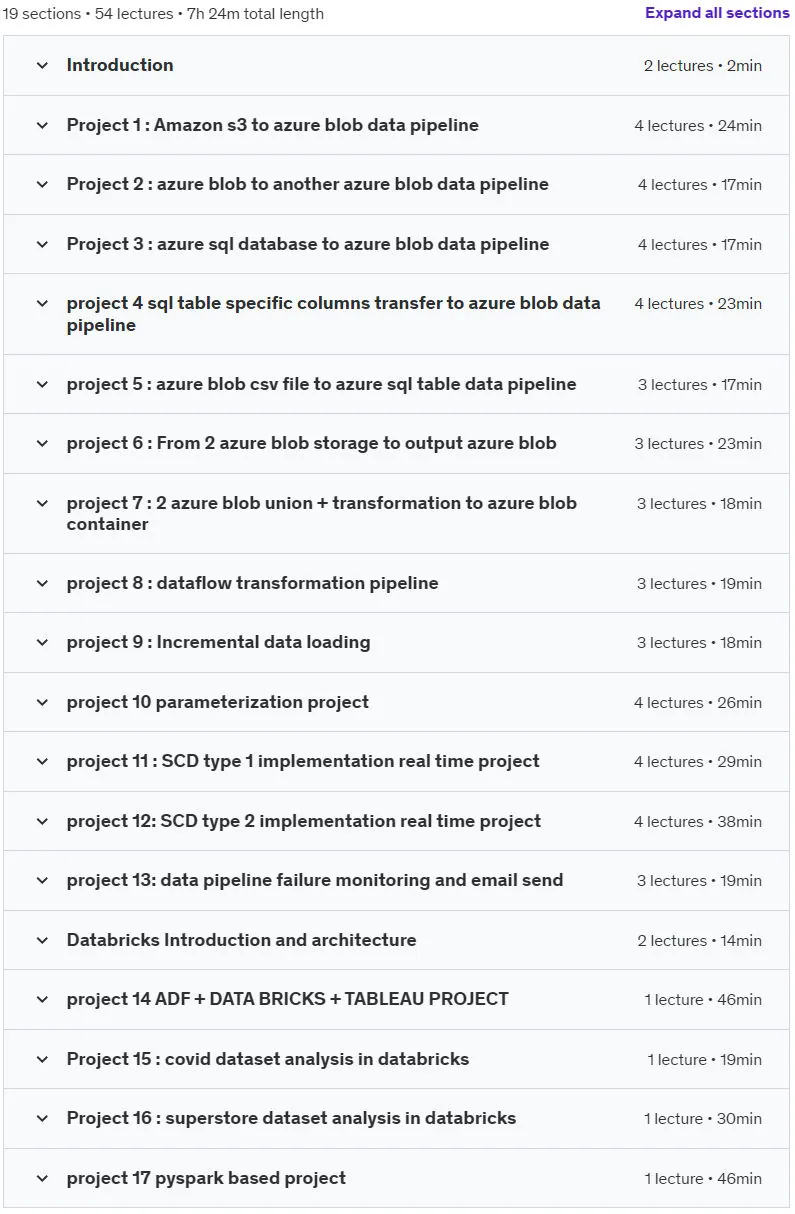Open project 6 From 2 azure blob storage
The height and width of the screenshot is (1214, 795).
312,443
